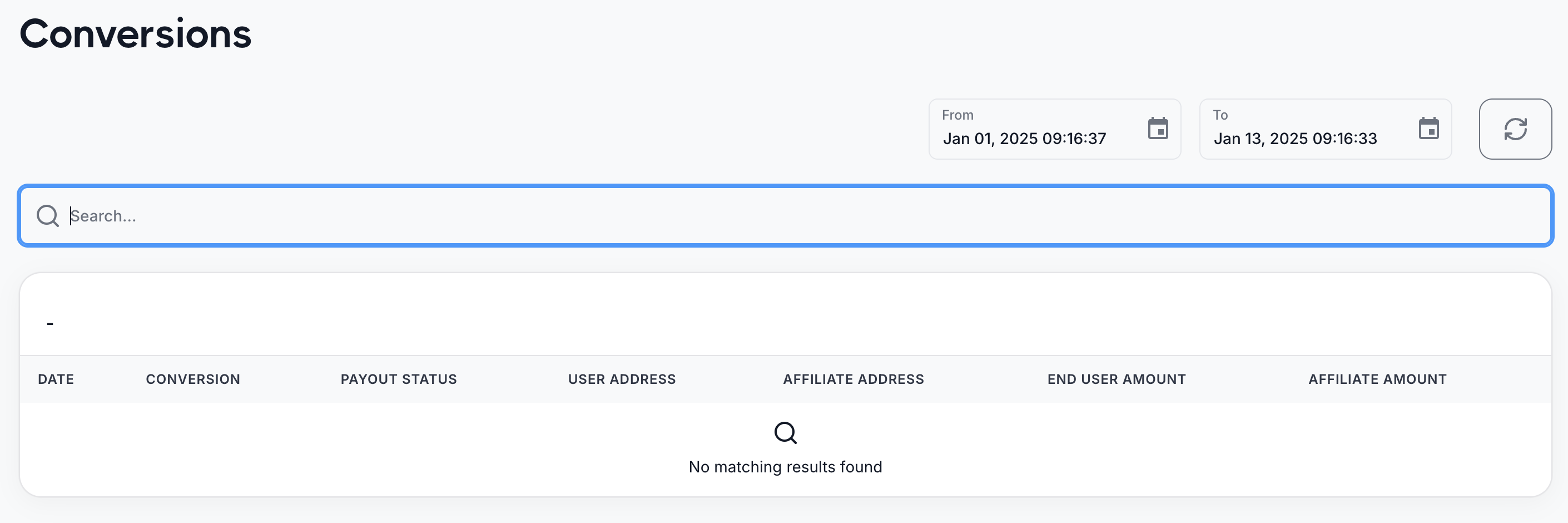1568x523 pixels.
Task: Click the No matching results found message
Action: click(x=785, y=466)
